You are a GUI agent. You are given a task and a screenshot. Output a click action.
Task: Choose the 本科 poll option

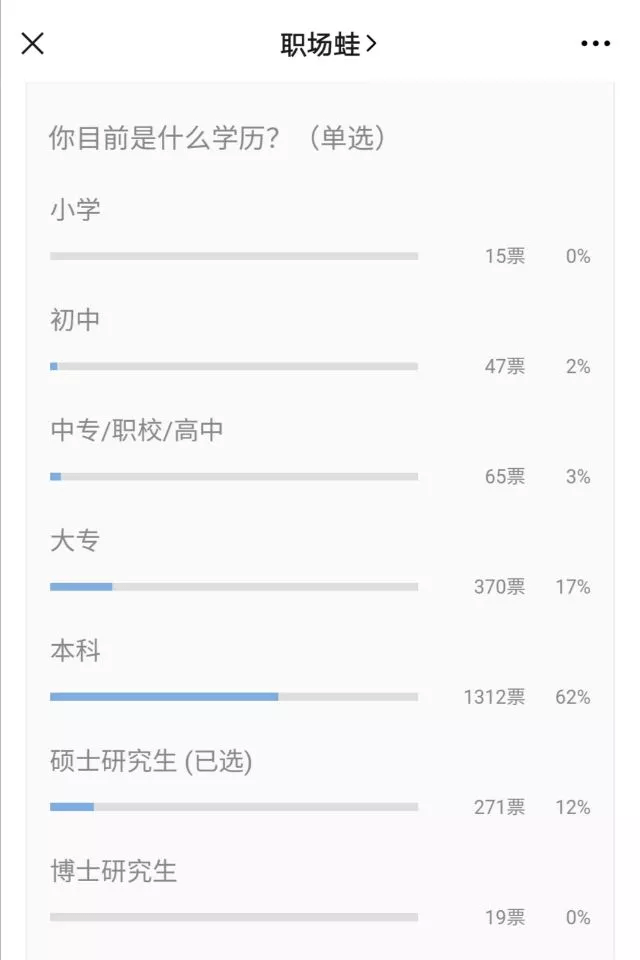click(x=76, y=651)
